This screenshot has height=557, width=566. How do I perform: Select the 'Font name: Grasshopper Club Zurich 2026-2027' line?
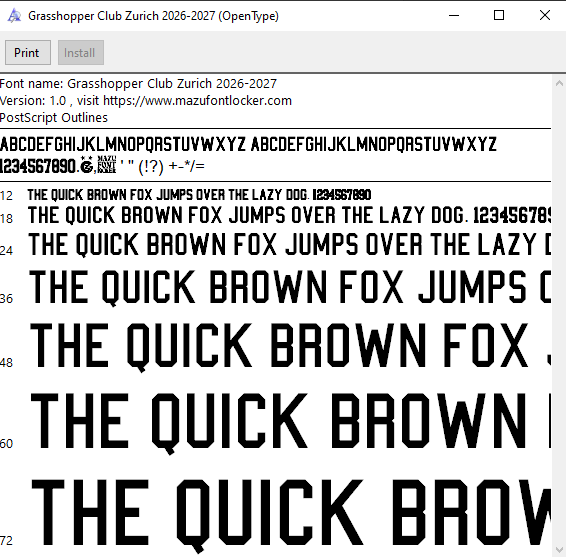pyautogui.click(x=138, y=84)
